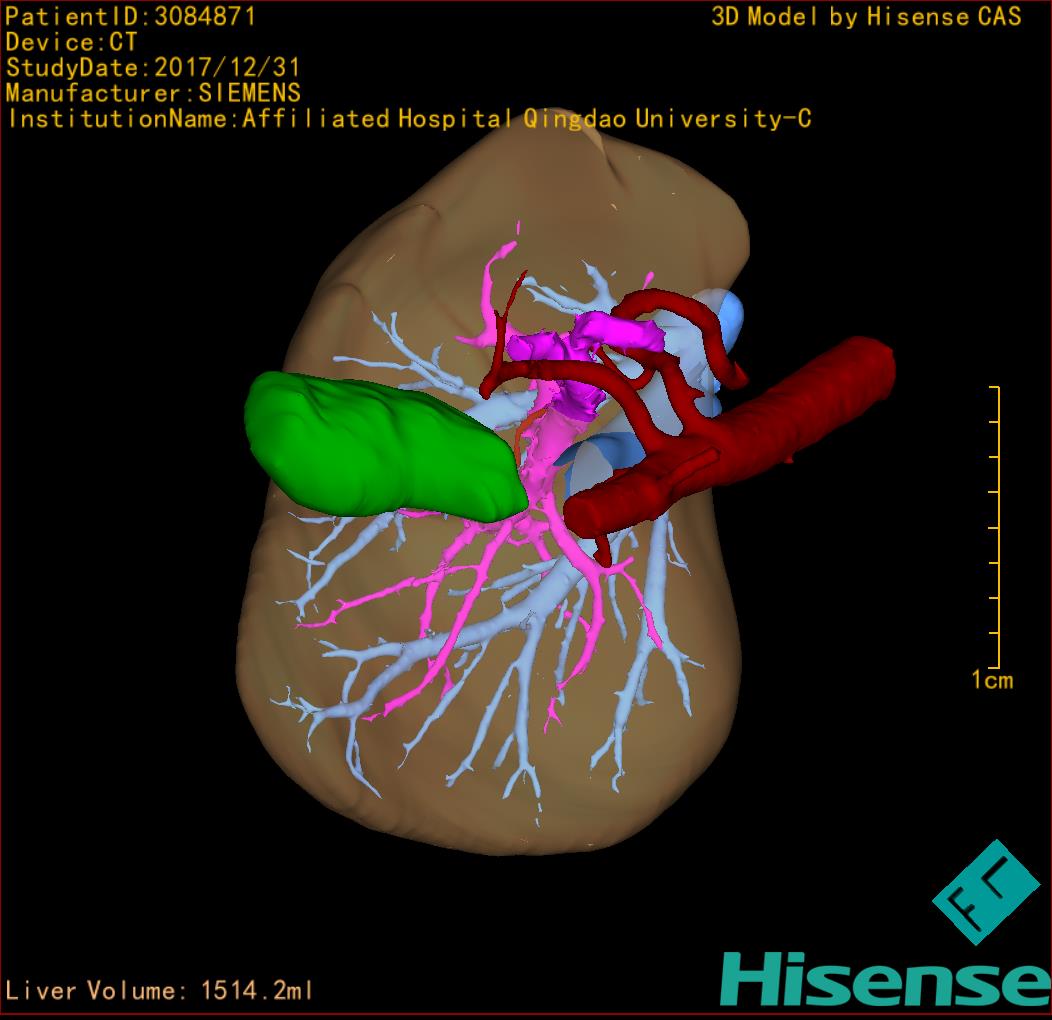The height and width of the screenshot is (1020, 1052).
Task: Click the teal orientation cube marker
Action: click(986, 892)
